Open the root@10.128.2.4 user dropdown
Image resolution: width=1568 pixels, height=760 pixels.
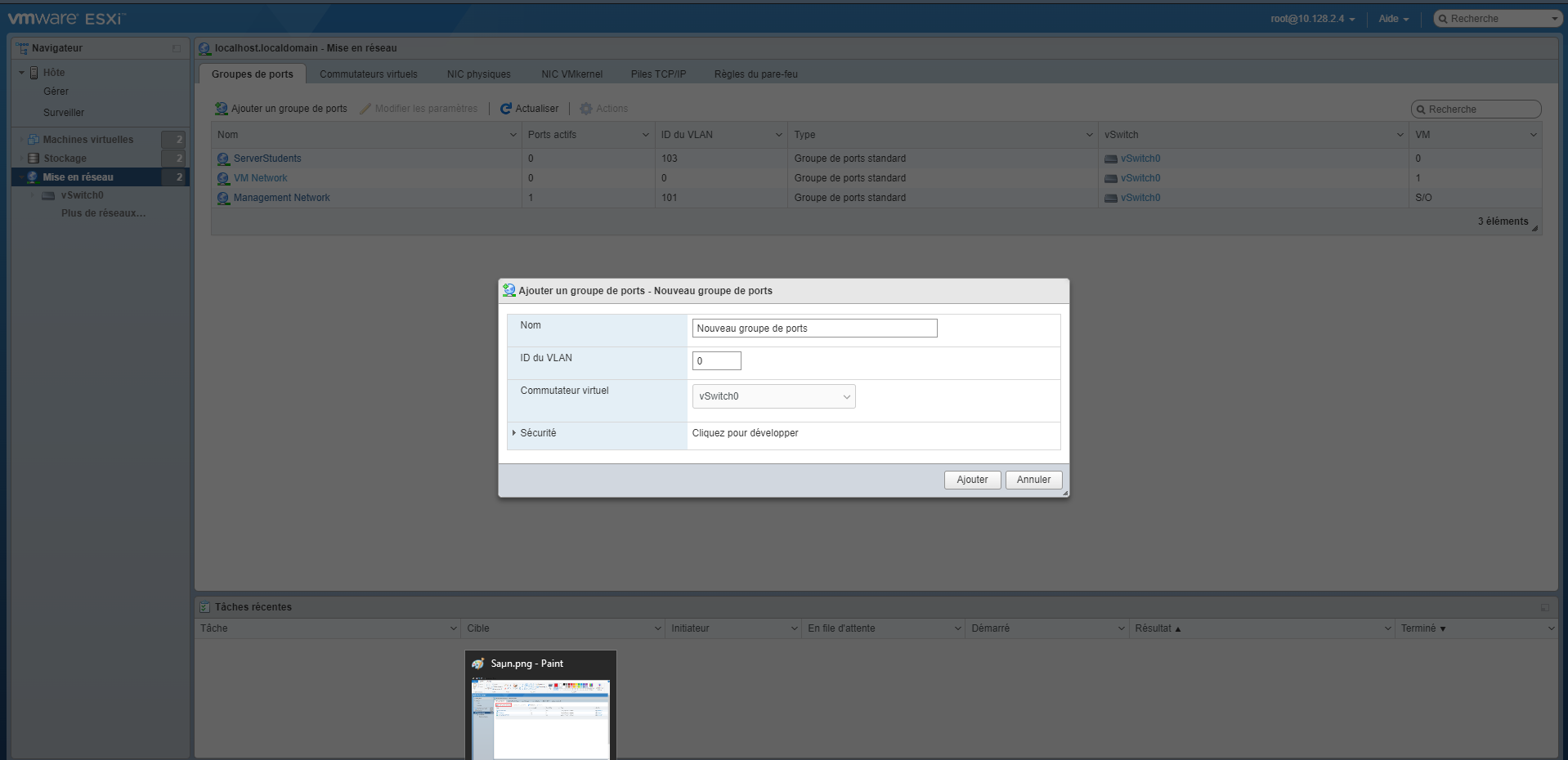click(1313, 19)
